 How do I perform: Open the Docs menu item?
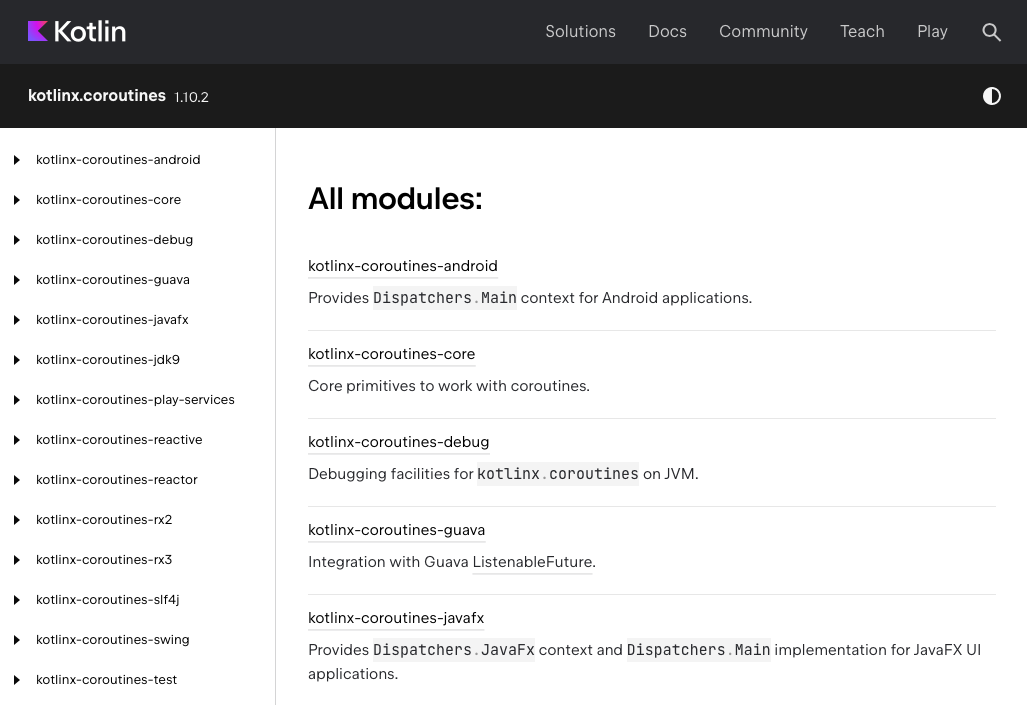coord(667,32)
